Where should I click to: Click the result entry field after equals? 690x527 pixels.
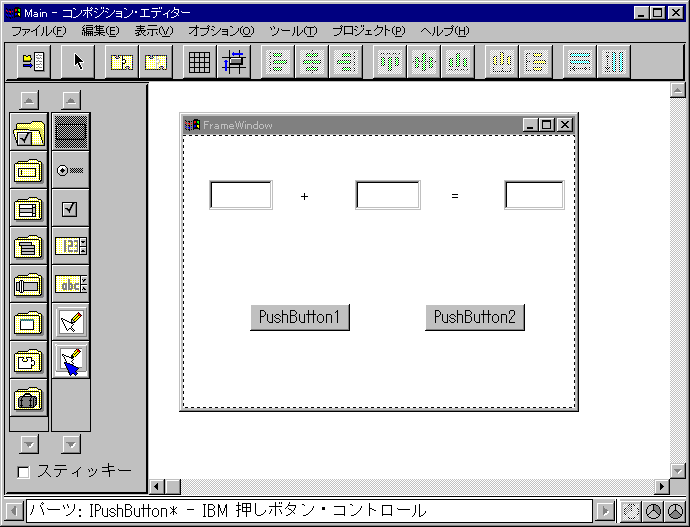pos(534,195)
